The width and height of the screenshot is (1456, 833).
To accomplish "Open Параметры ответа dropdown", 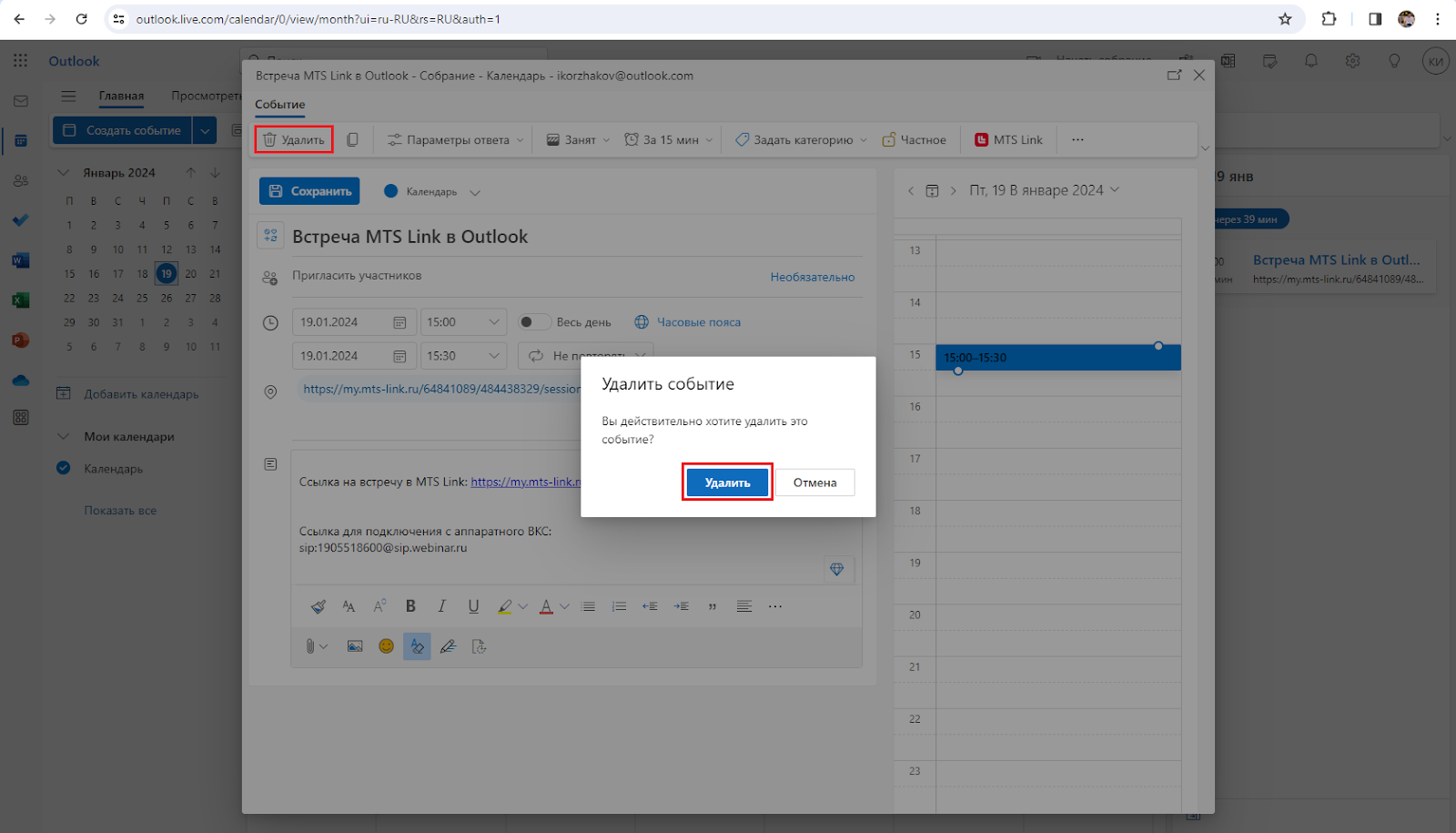I will 456,139.
